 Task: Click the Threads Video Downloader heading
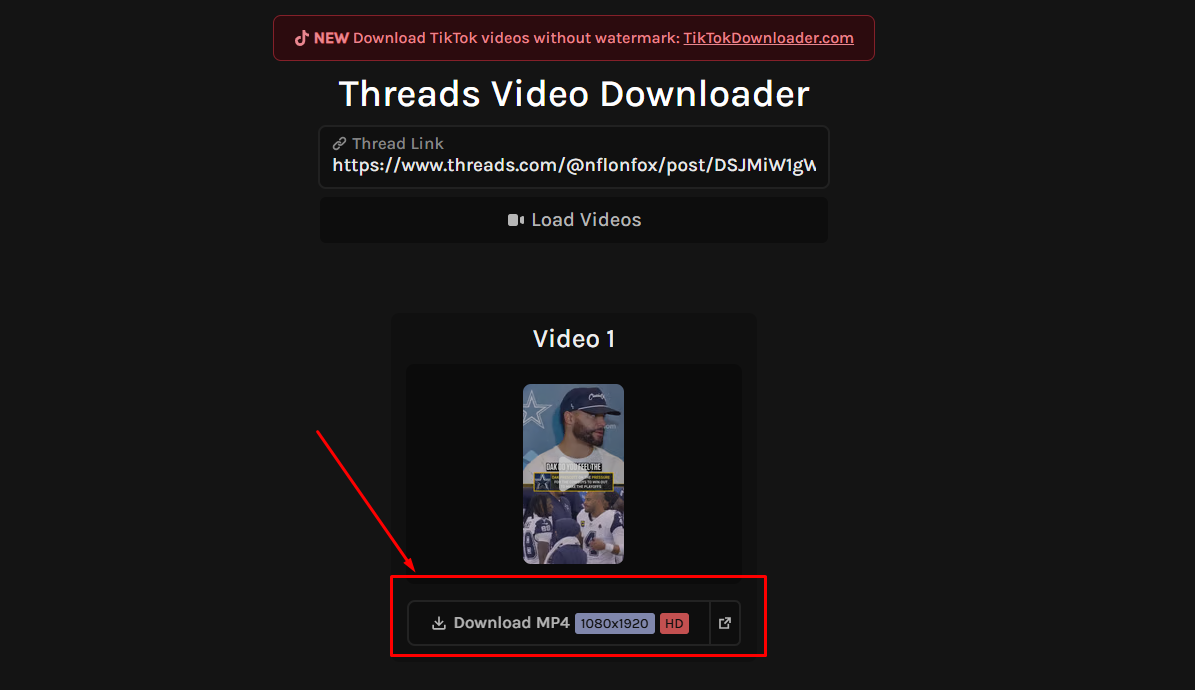pyautogui.click(x=574, y=95)
